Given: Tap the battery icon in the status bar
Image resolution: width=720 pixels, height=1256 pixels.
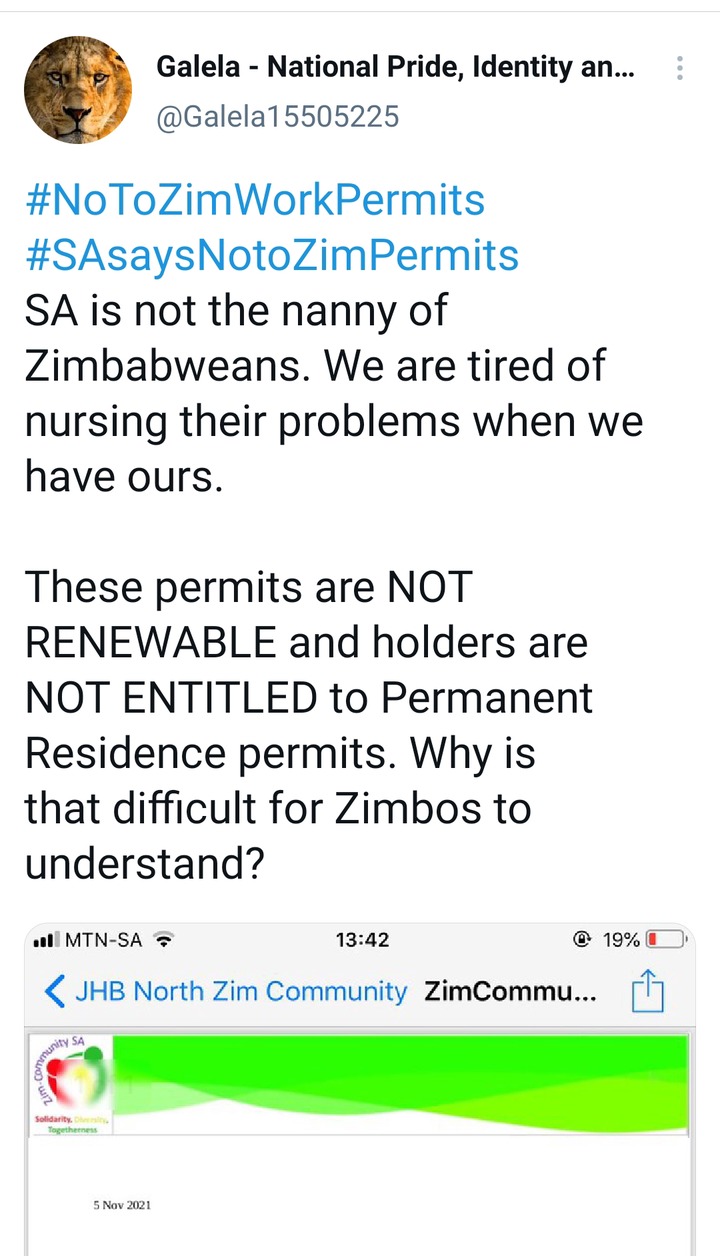Looking at the screenshot, I should (665, 940).
